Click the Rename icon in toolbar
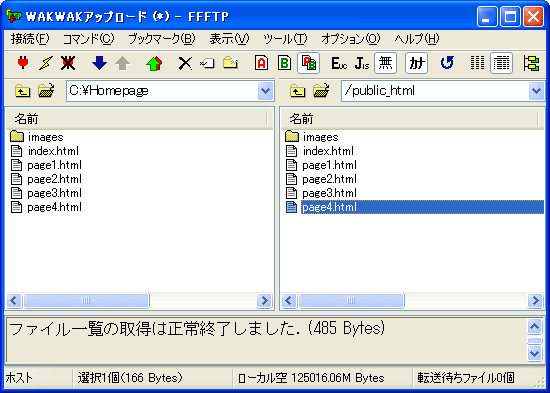 [207, 64]
